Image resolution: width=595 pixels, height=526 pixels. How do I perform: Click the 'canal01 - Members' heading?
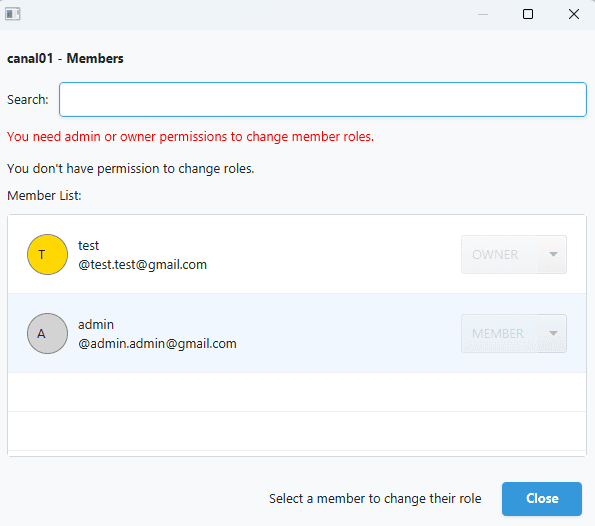65,58
